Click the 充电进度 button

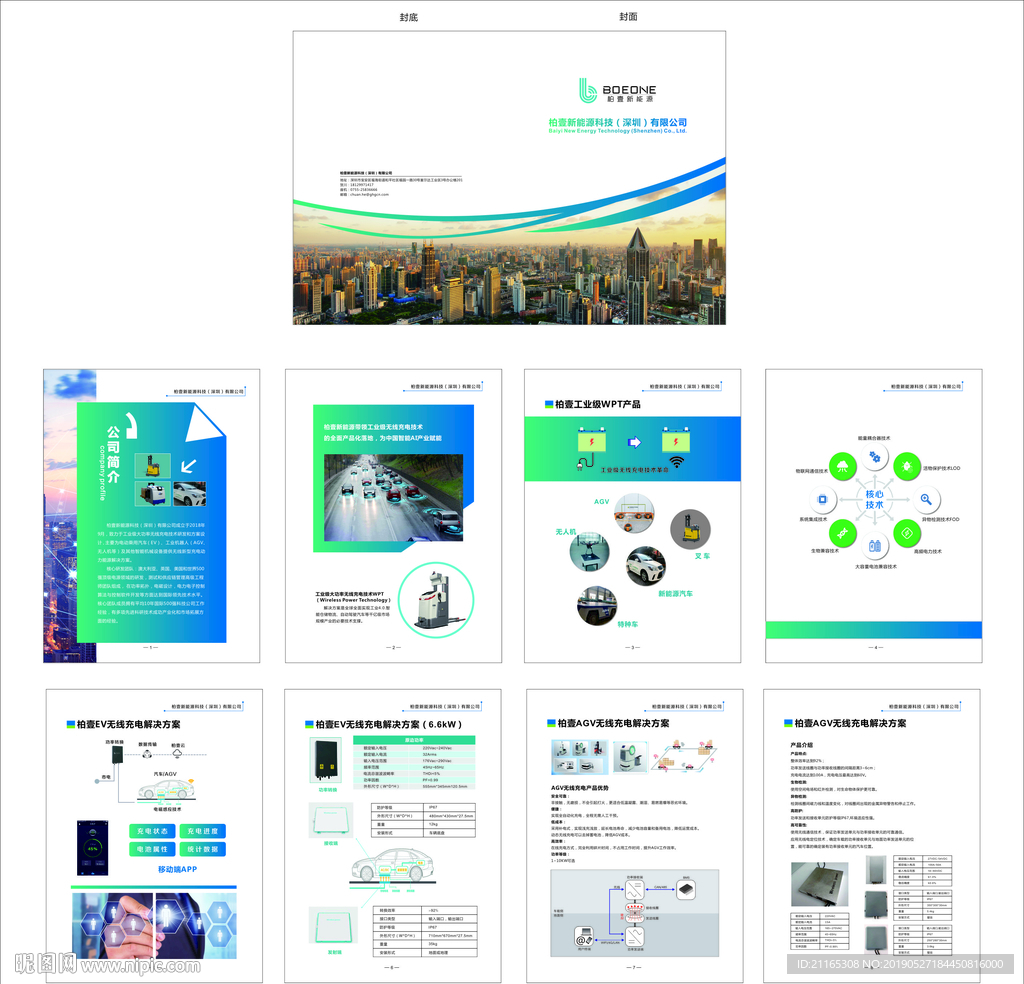pyautogui.click(x=202, y=831)
